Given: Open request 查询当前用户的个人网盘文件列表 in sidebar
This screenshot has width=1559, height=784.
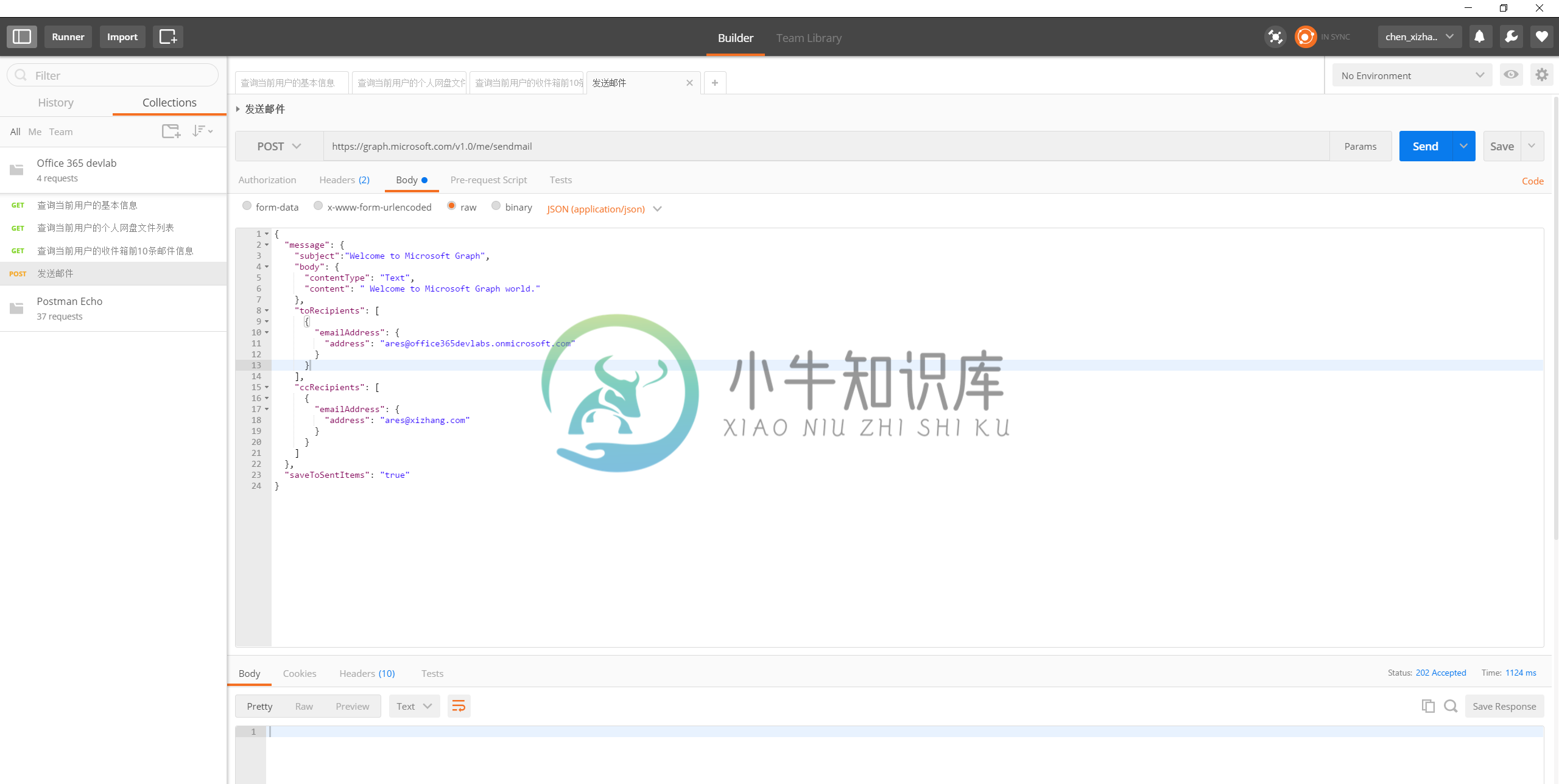Looking at the screenshot, I should [x=113, y=228].
